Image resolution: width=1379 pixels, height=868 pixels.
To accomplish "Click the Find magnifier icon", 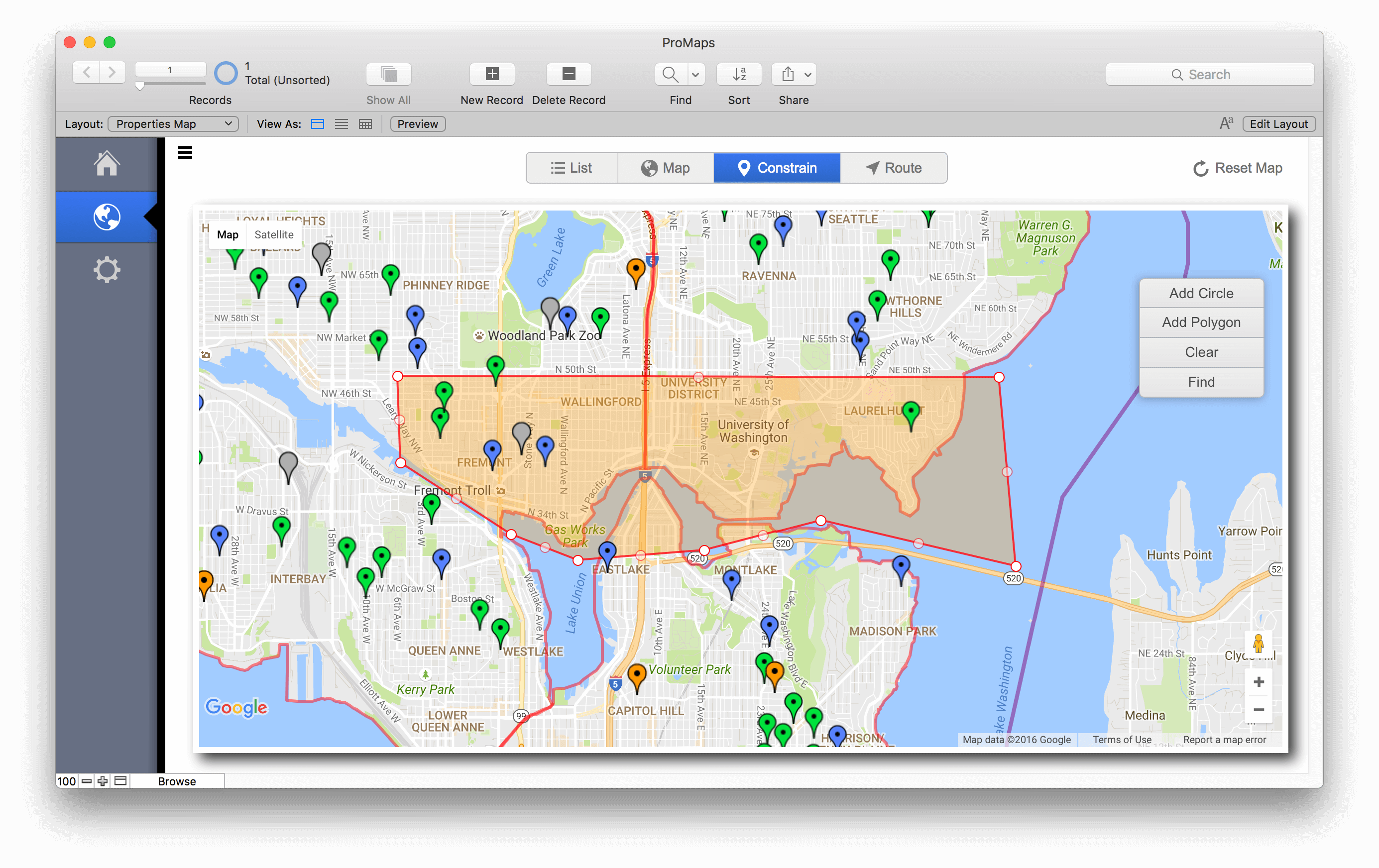I will 670,74.
